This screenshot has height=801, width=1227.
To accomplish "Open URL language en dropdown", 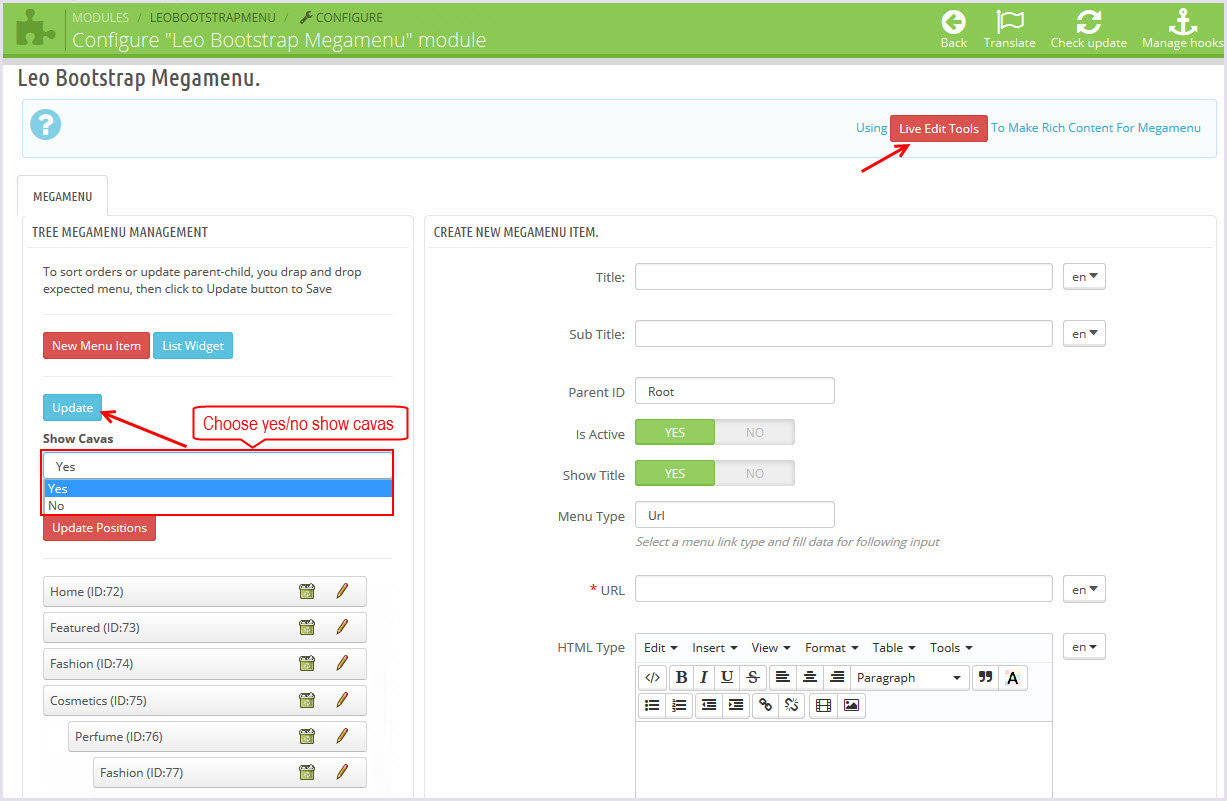I will [x=1084, y=589].
